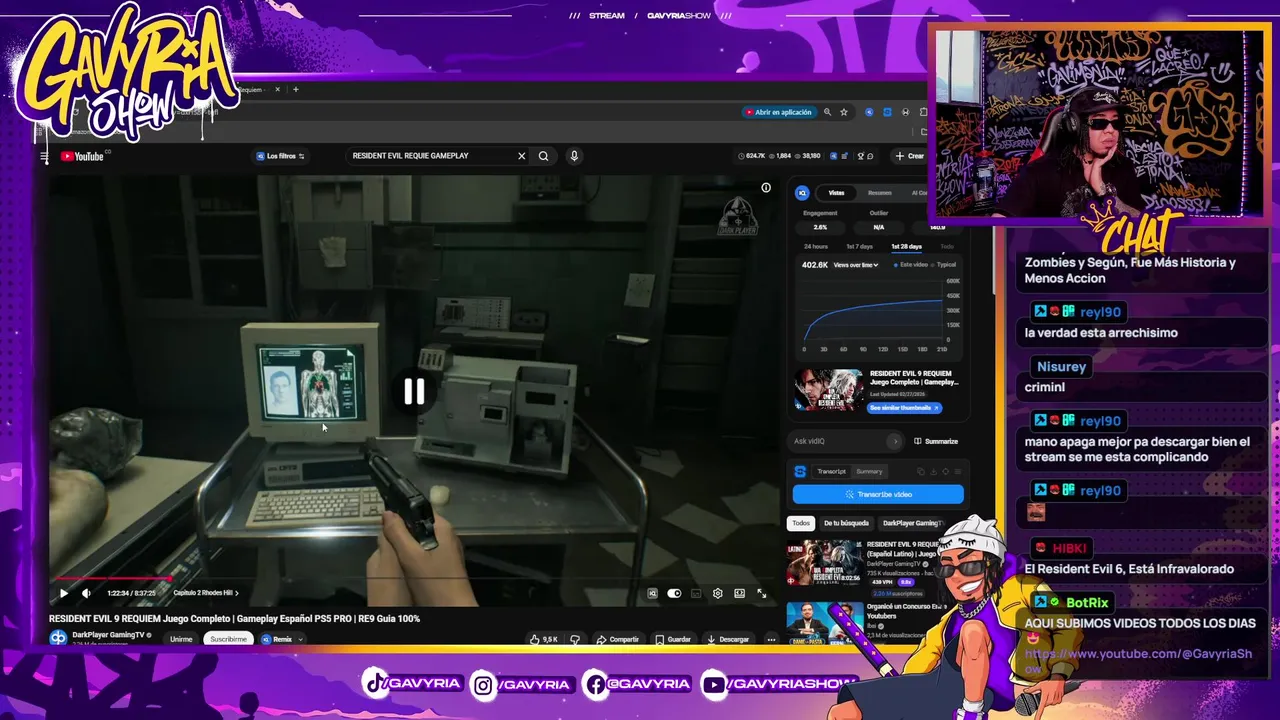This screenshot has height=720, width=1280.
Task: Open the more actions ellipsis menu
Action: coord(771,639)
